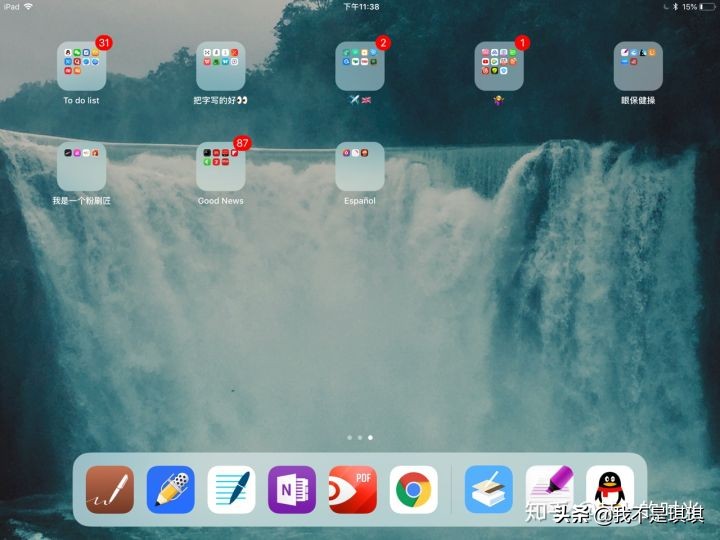Screen dimensions: 720x540
Task: Open QQ penguin app in dock
Action: (x=610, y=489)
